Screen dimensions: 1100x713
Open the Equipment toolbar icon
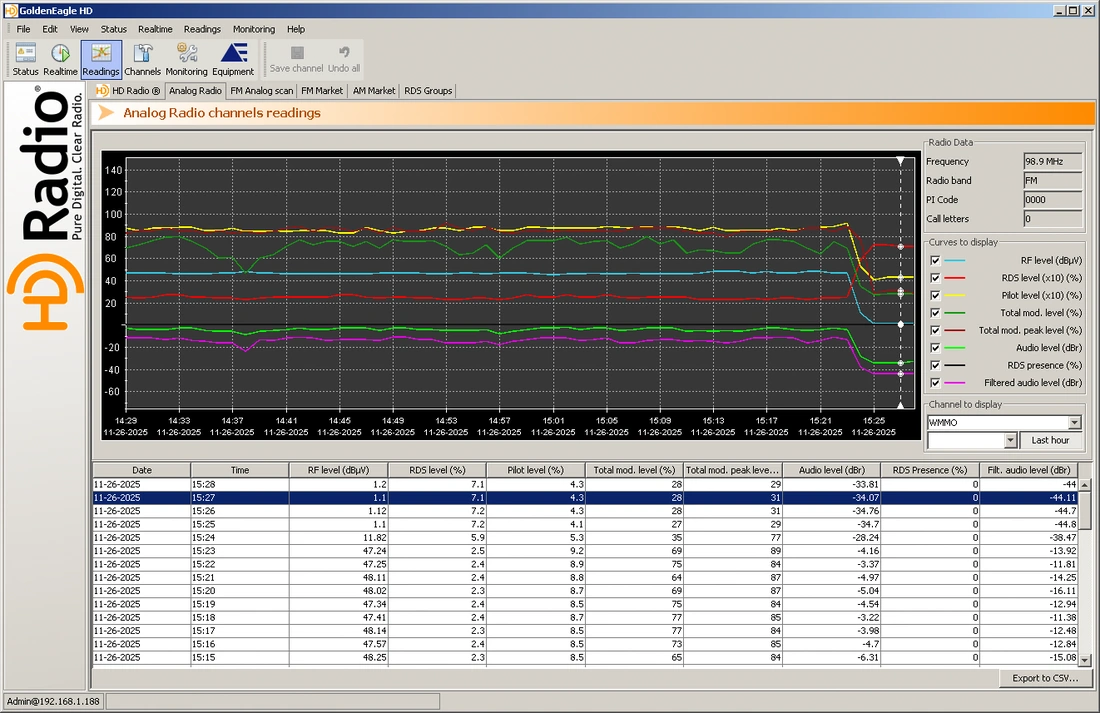[233, 59]
